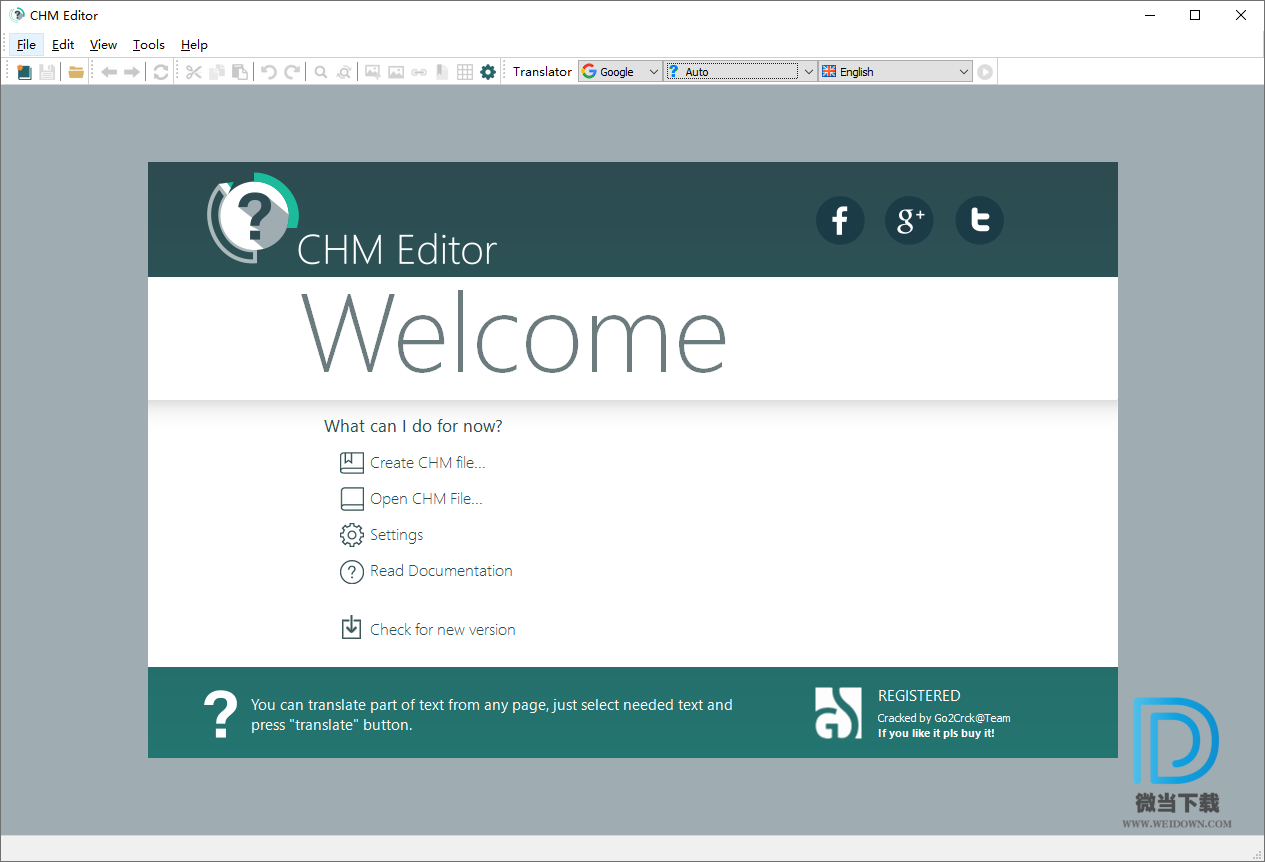The height and width of the screenshot is (862, 1265).
Task: Open the Settings link on welcome page
Action: [397, 535]
